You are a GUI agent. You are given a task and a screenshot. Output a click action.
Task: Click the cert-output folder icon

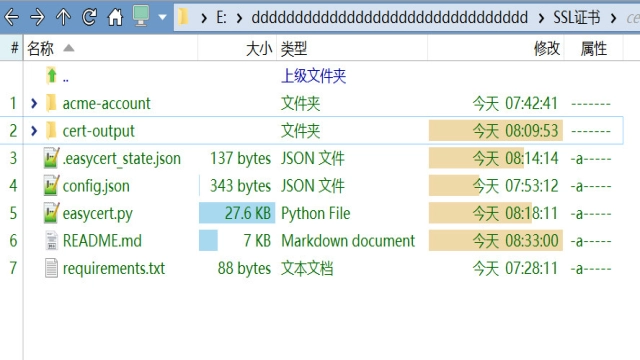(51, 131)
